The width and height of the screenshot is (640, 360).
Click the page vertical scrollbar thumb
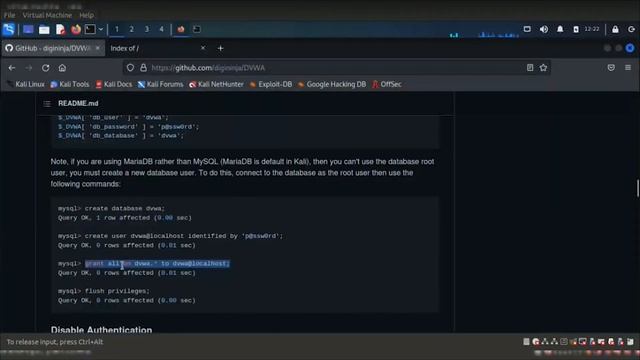point(638,188)
